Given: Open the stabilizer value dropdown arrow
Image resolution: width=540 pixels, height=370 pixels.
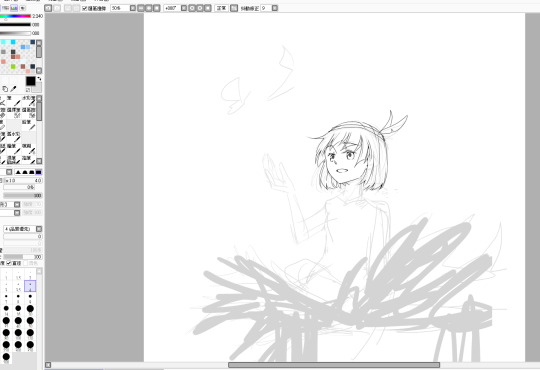Looking at the screenshot, I should 275,8.
